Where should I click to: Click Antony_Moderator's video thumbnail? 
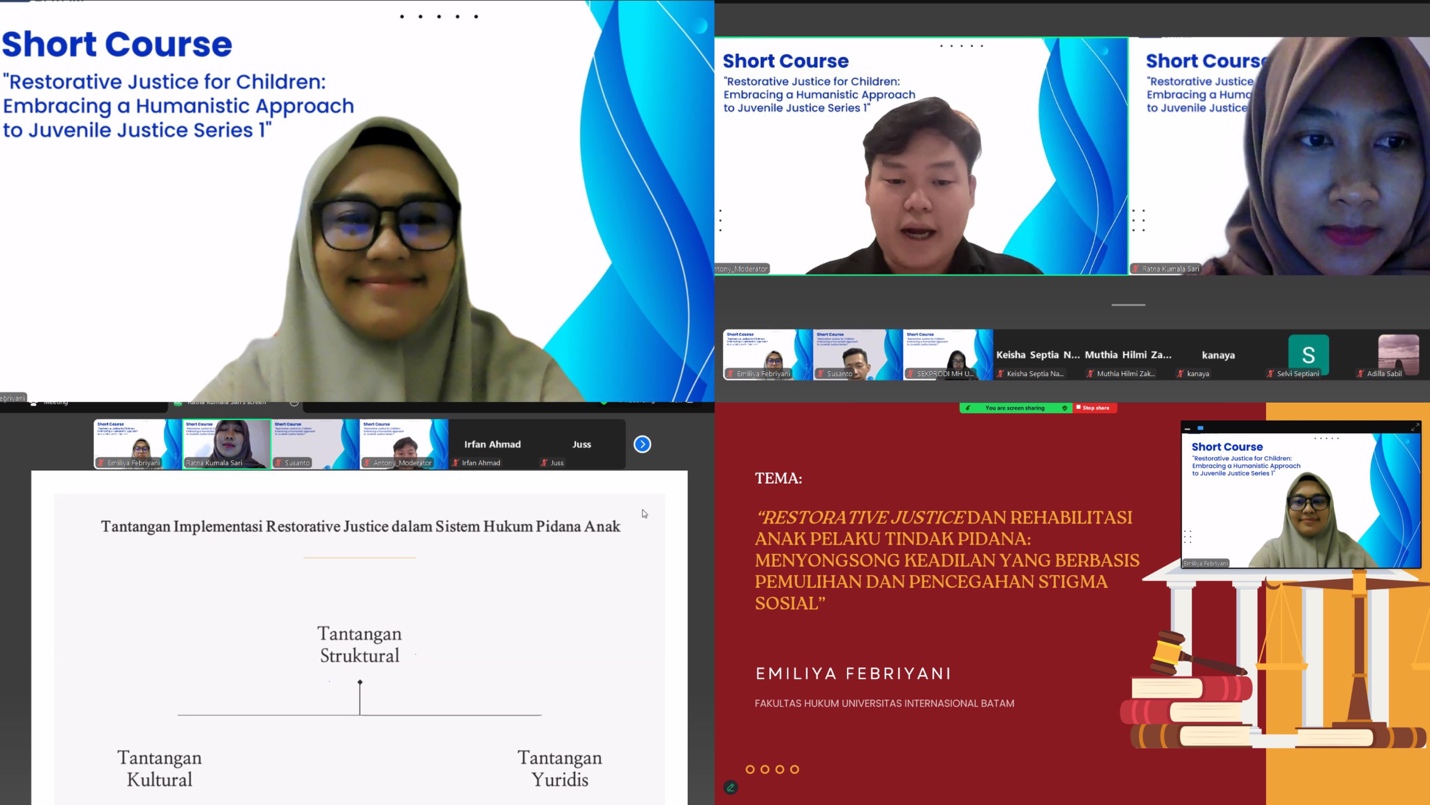[402, 443]
